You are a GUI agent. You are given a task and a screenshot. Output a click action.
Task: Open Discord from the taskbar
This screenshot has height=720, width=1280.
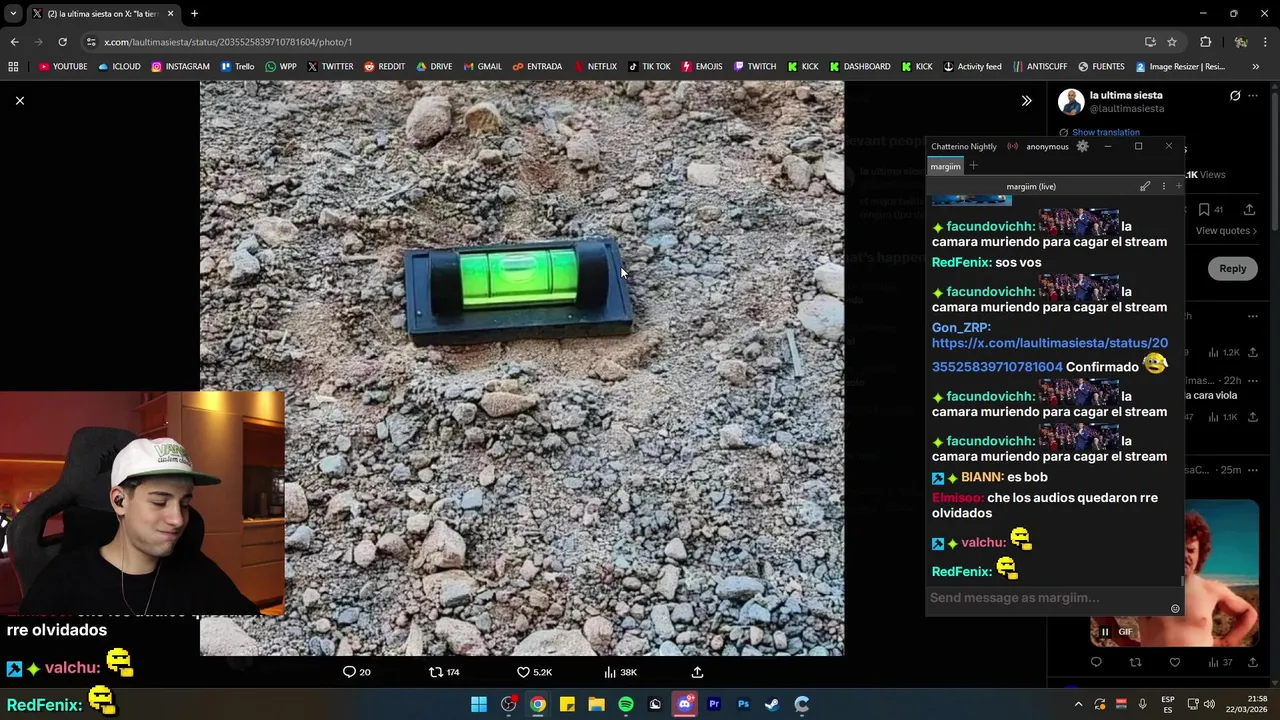[685, 704]
